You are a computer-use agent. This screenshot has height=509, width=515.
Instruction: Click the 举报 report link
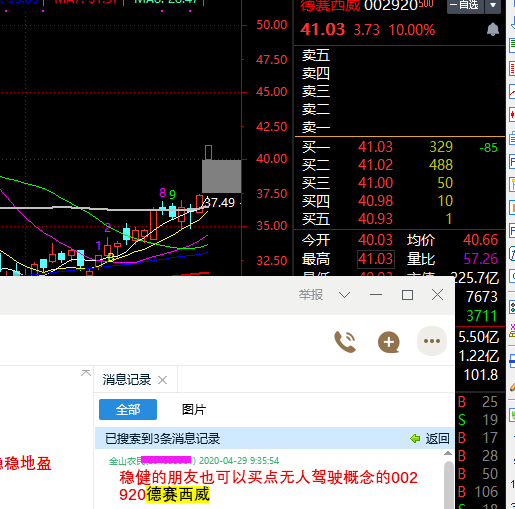[x=311, y=295]
